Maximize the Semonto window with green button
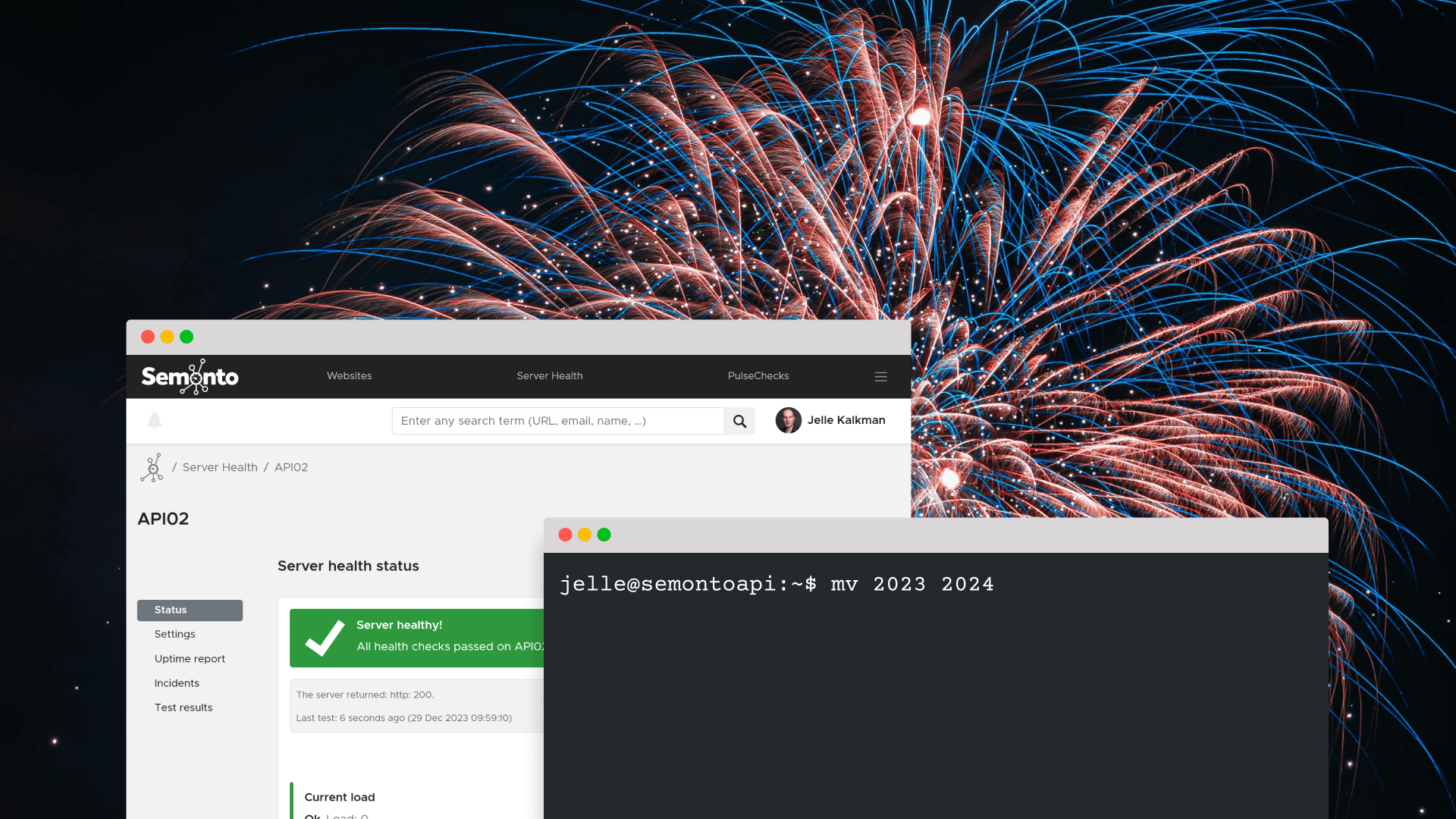The width and height of the screenshot is (1456, 819). (x=187, y=337)
